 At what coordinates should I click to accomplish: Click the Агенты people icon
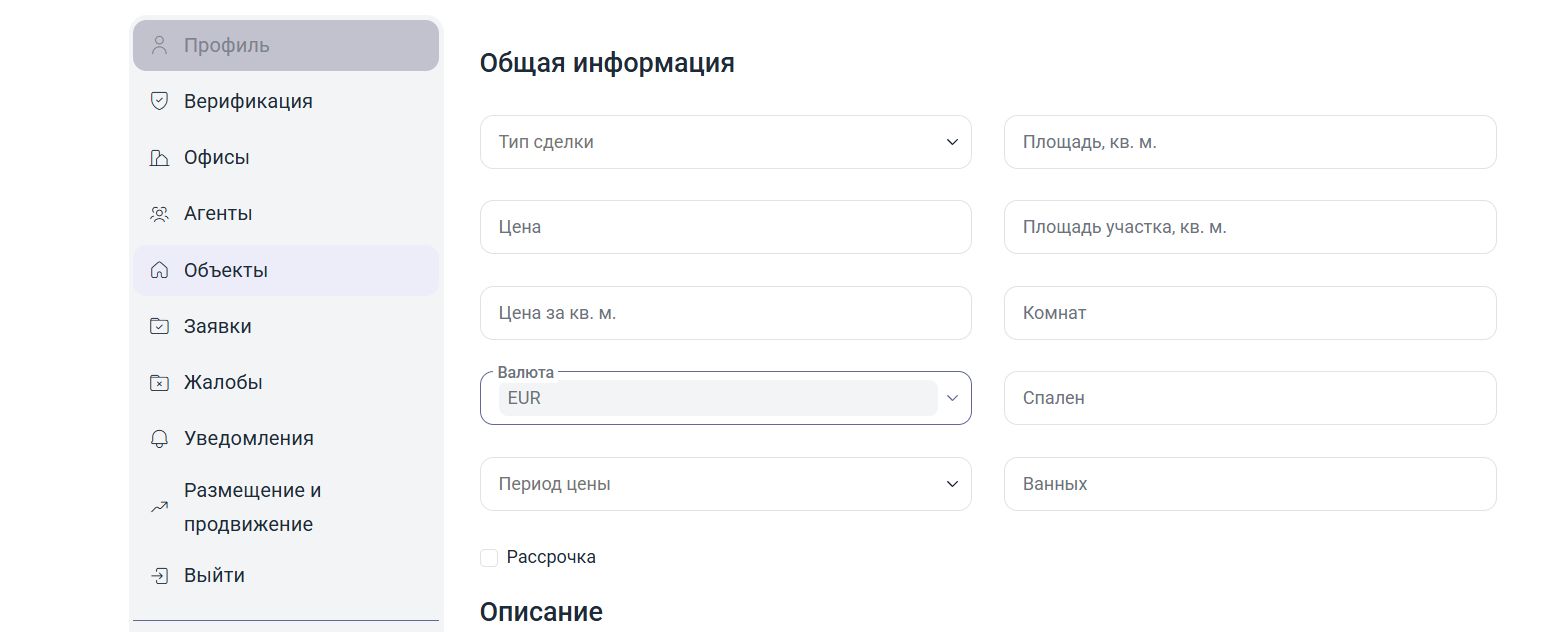159,213
